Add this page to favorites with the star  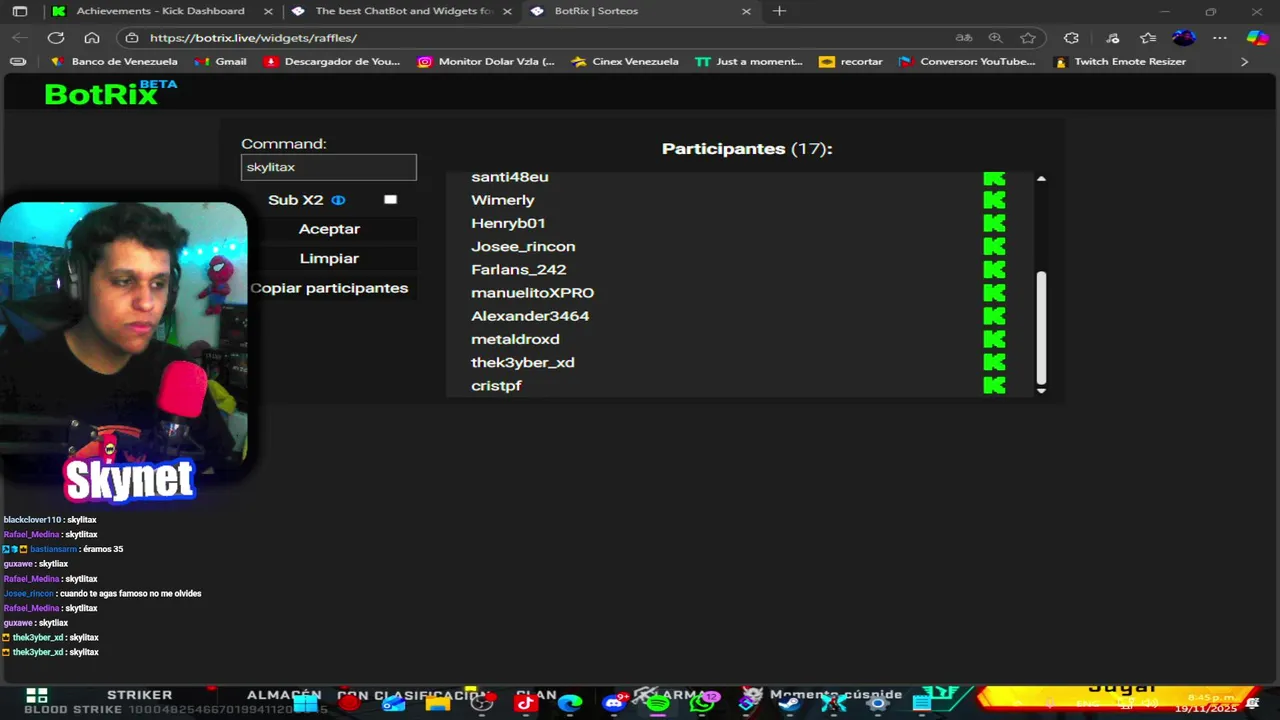(x=1028, y=38)
